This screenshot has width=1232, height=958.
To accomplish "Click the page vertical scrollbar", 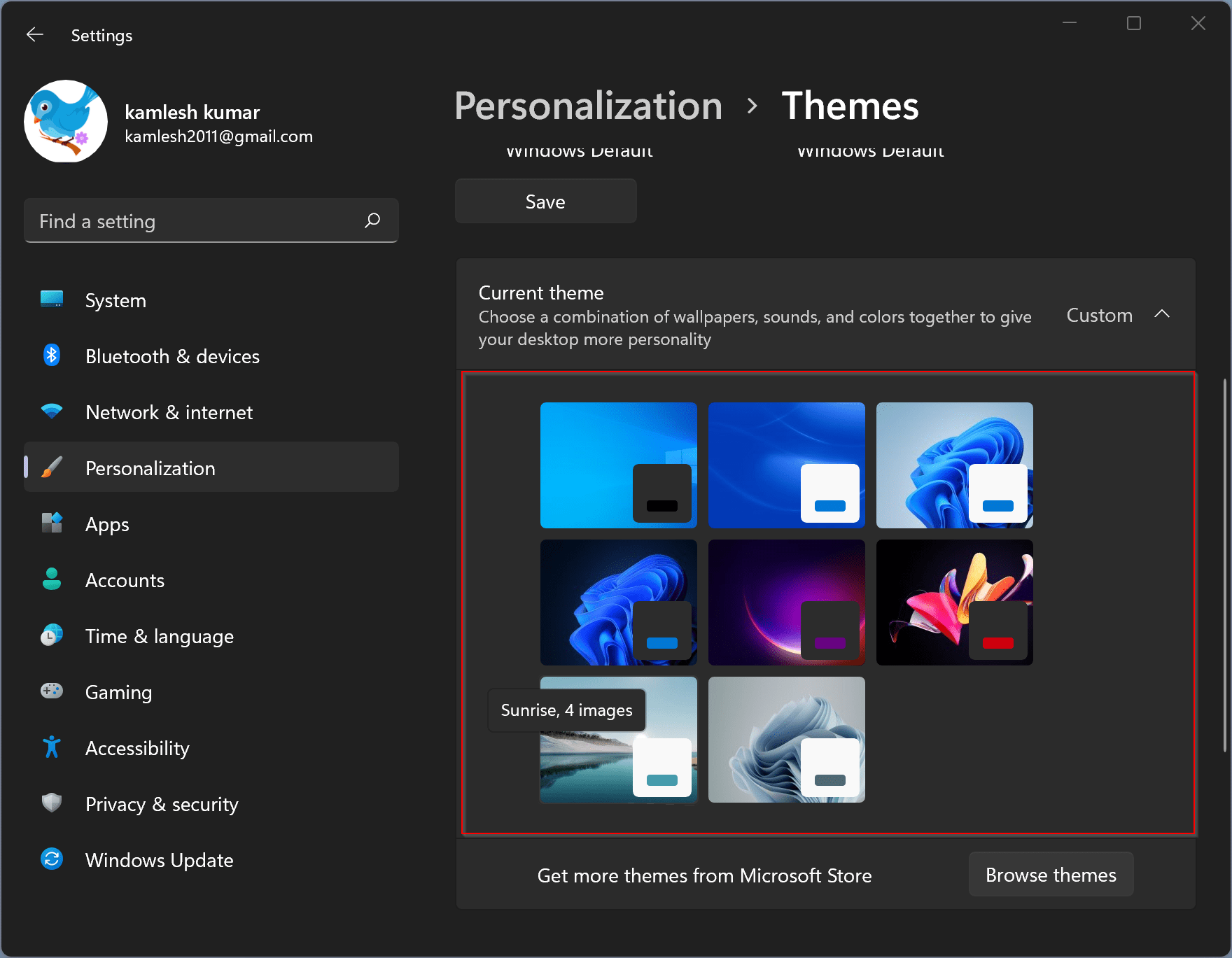I will 1224,565.
